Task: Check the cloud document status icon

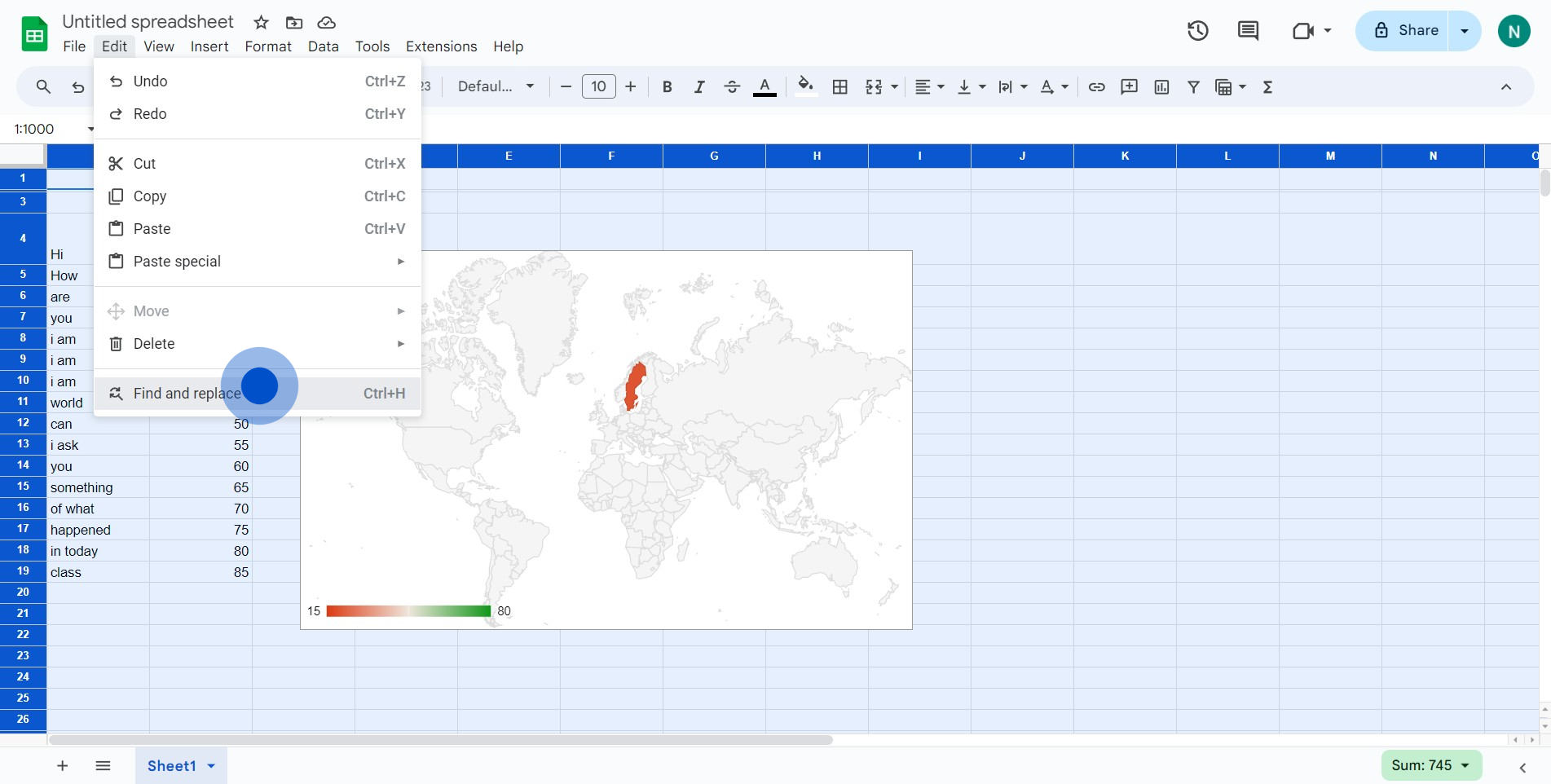Action: pos(326,22)
